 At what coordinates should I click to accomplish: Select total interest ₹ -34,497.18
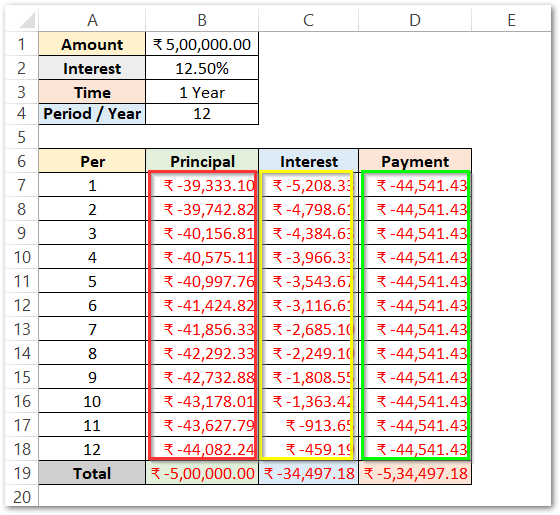pos(308,473)
